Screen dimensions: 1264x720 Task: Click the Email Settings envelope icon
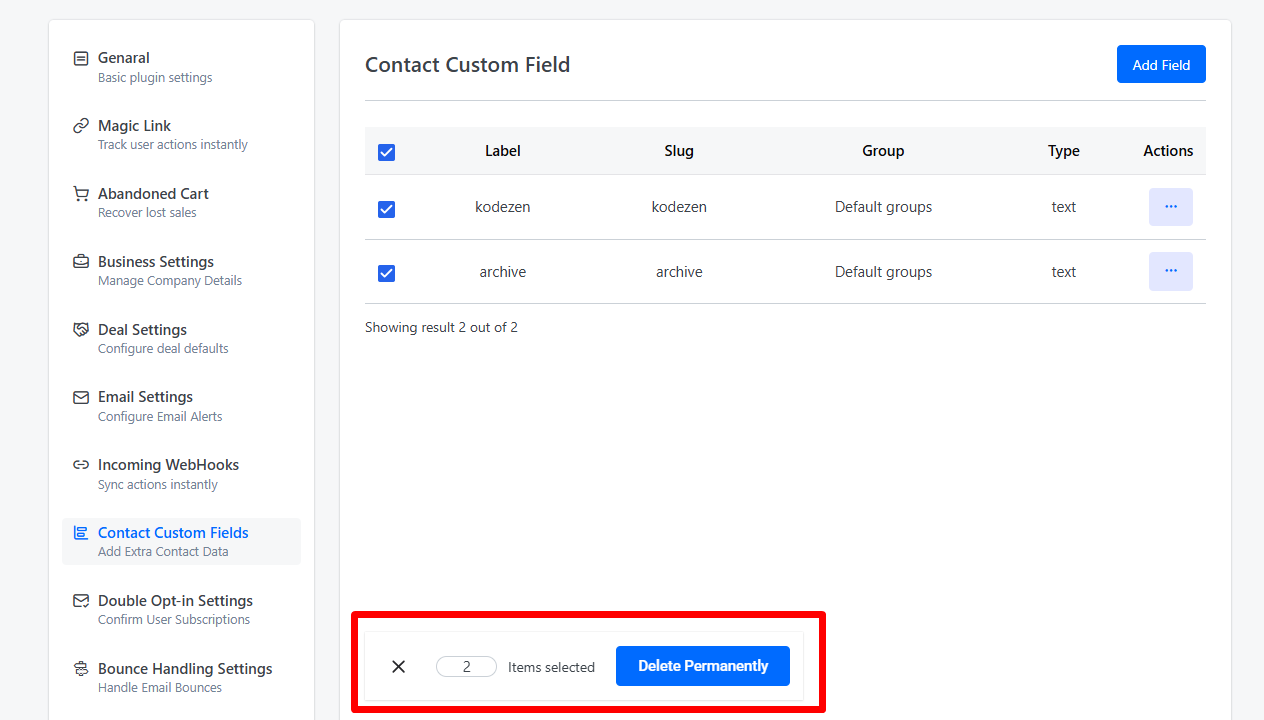point(81,397)
